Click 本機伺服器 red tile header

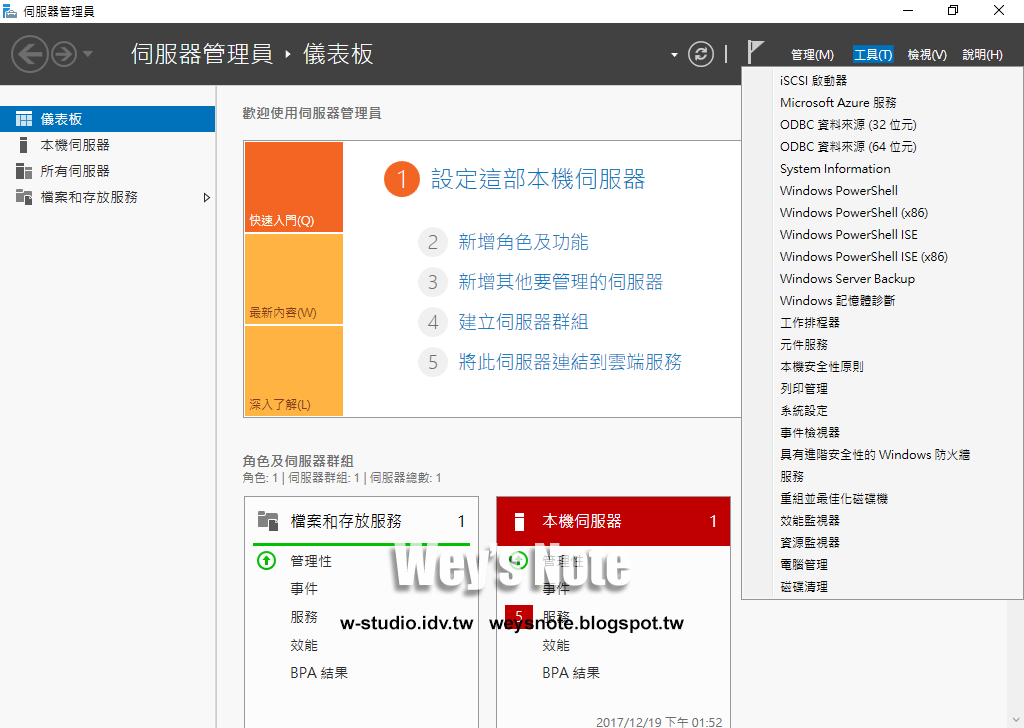613,521
